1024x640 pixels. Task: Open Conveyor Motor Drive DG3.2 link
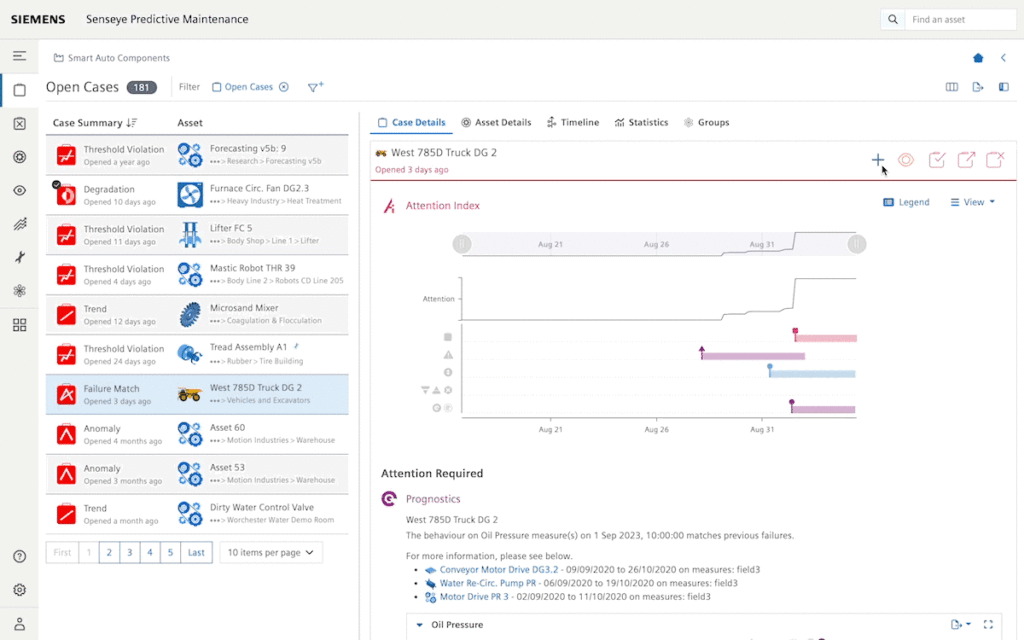click(499, 569)
